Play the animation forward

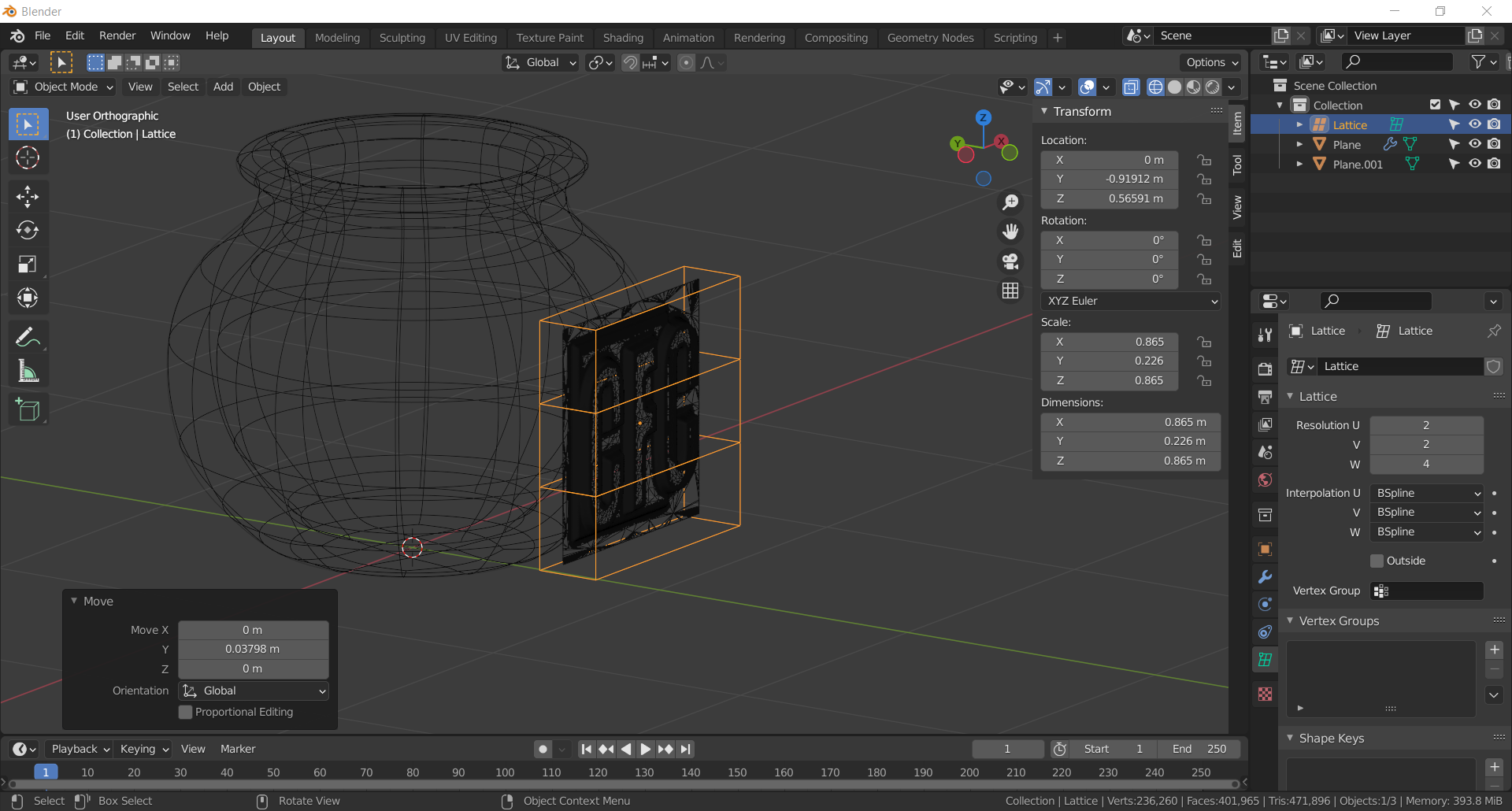coord(646,750)
